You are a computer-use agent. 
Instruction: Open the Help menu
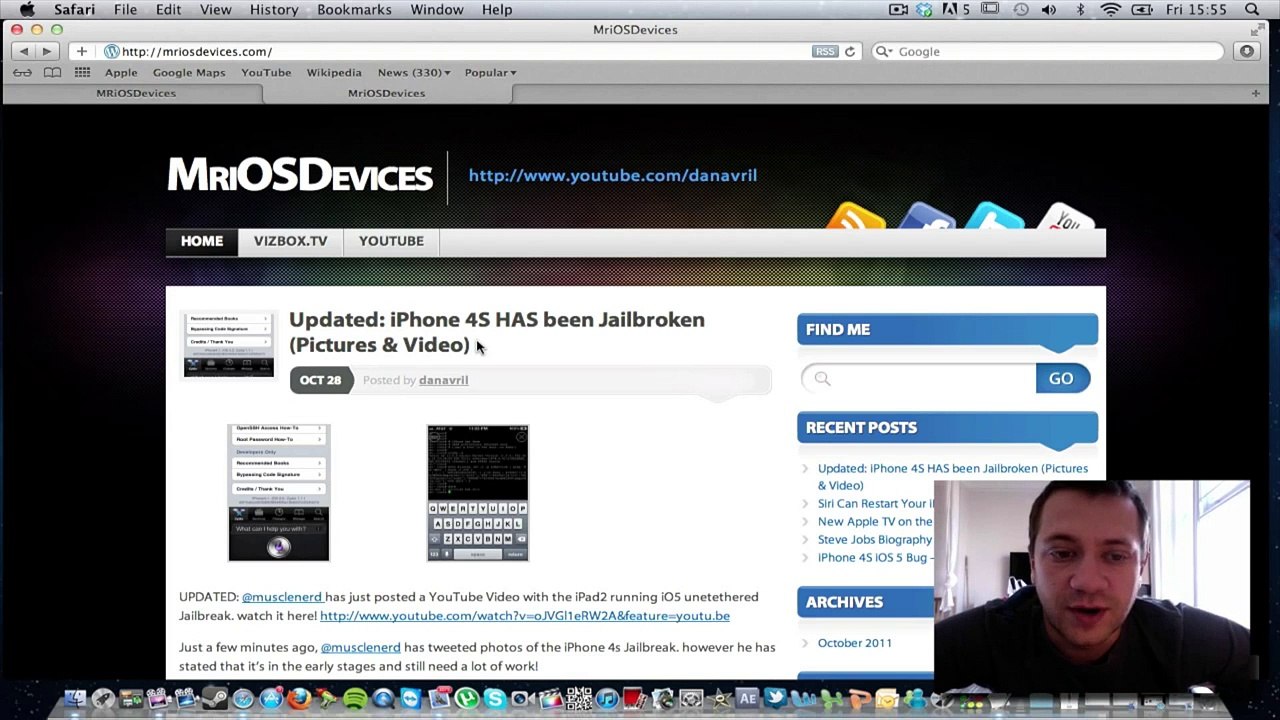pos(497,10)
